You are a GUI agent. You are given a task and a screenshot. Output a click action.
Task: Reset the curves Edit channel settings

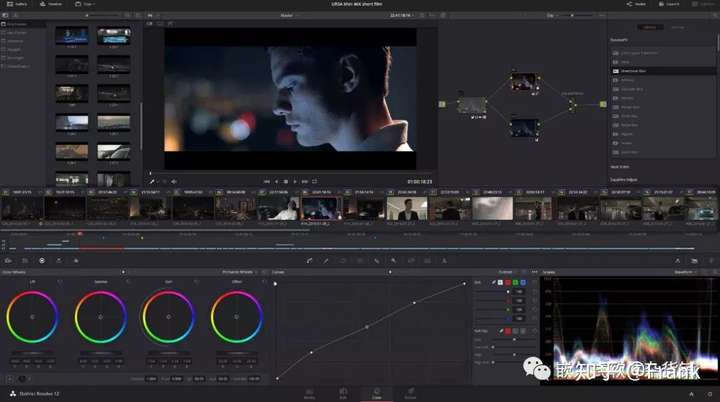(535, 282)
